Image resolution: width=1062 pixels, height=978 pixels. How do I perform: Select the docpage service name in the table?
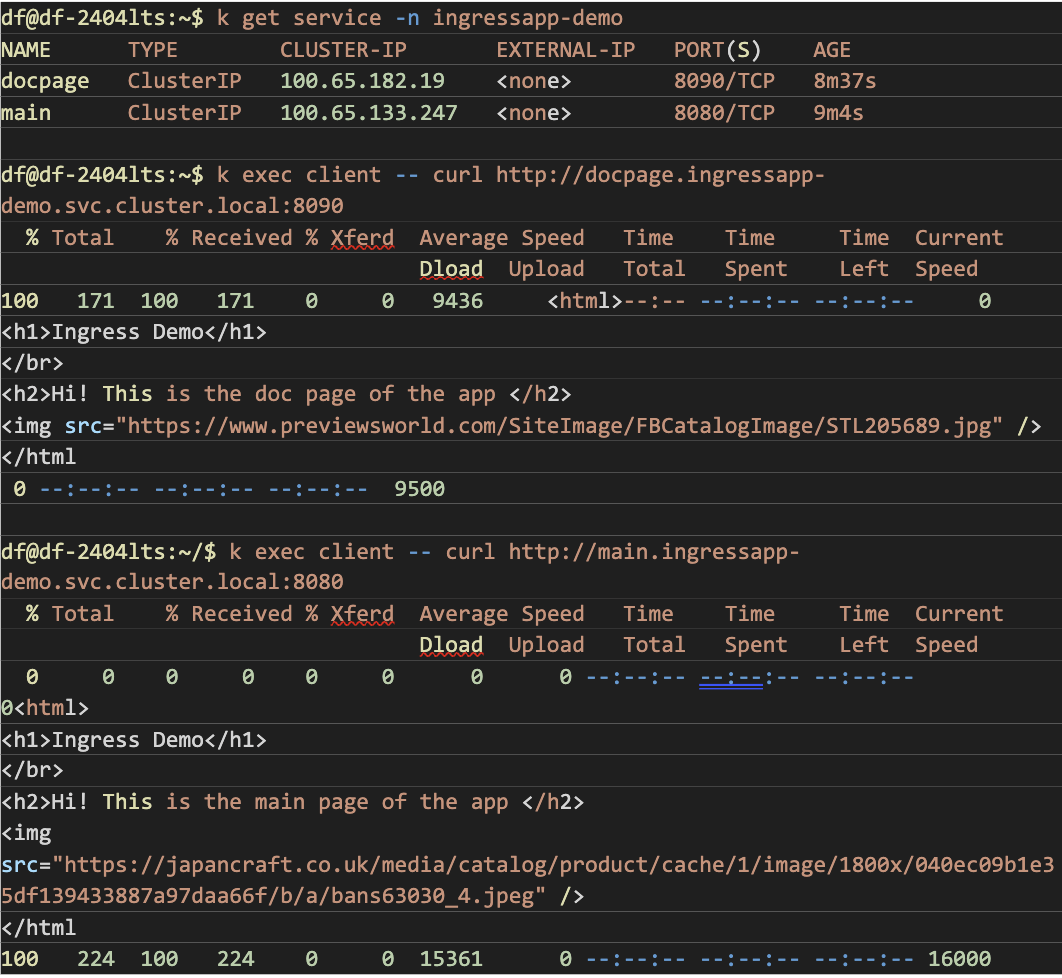45,81
